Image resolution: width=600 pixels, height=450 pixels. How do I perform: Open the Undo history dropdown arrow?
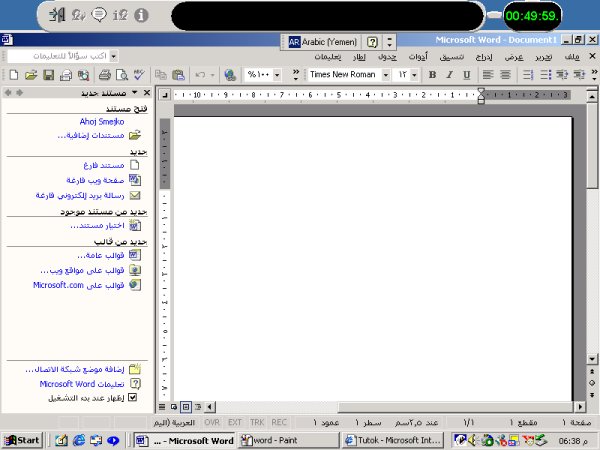coord(212,75)
